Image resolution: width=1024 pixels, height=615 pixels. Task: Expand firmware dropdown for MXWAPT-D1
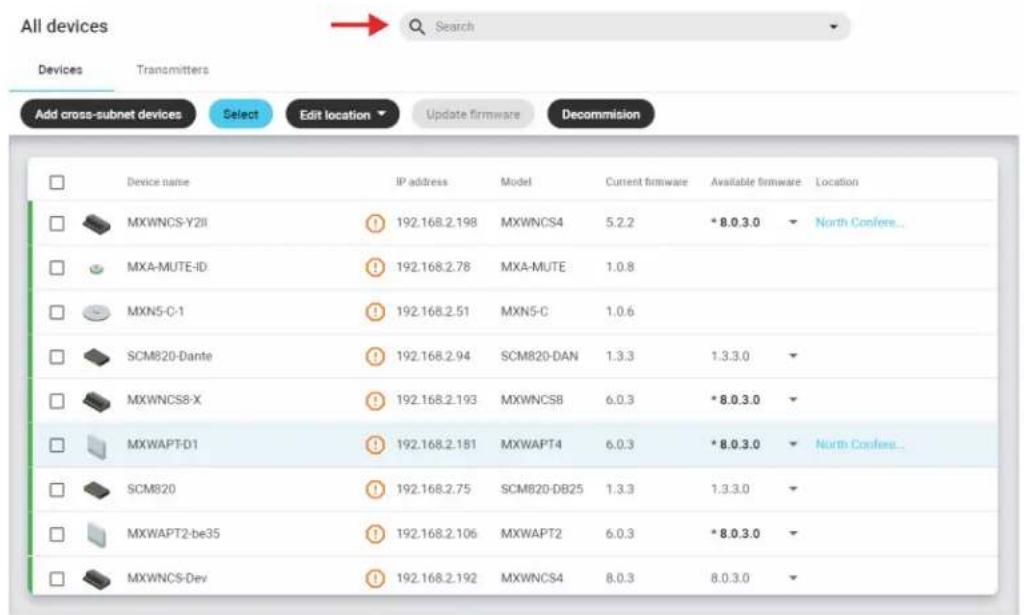tap(793, 445)
